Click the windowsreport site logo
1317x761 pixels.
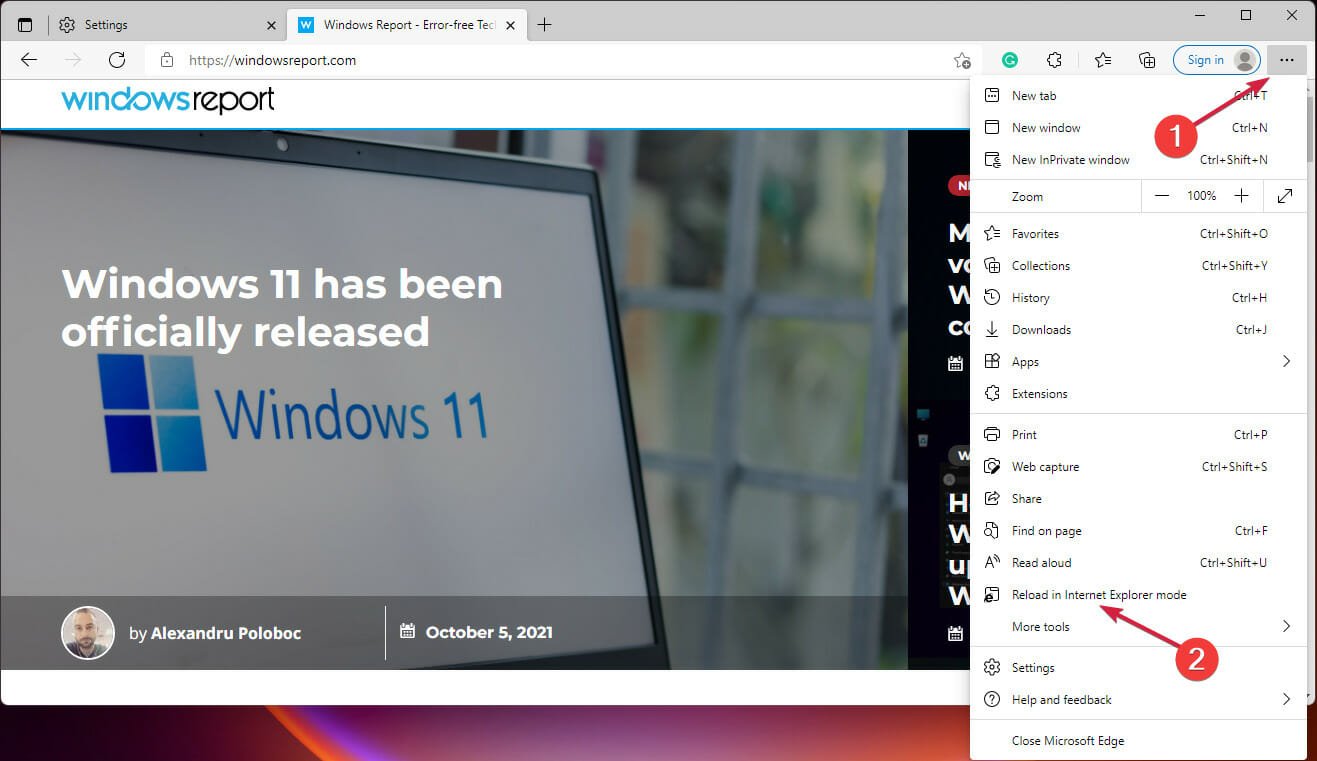(168, 100)
